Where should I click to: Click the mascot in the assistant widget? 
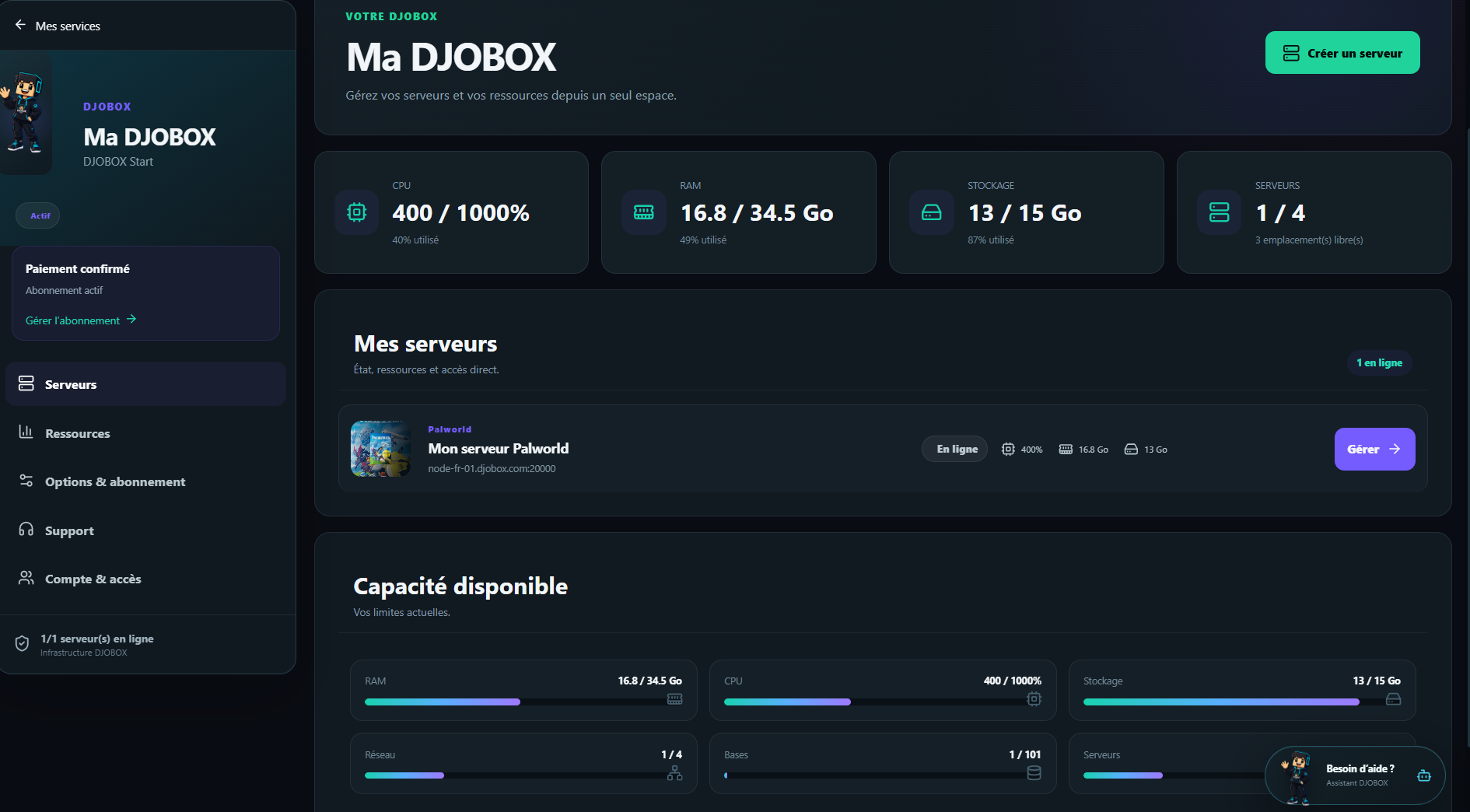coord(1296,776)
